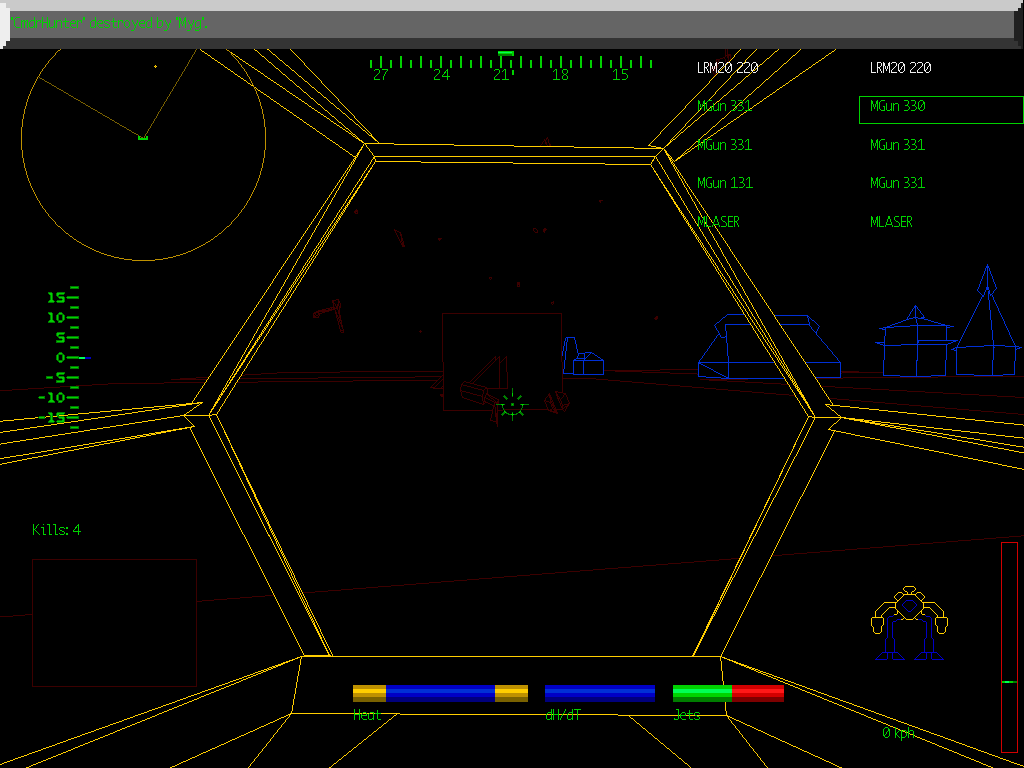Screen dimensions: 1024x768
Task: Click the circular radar display
Action: pyautogui.click(x=143, y=139)
